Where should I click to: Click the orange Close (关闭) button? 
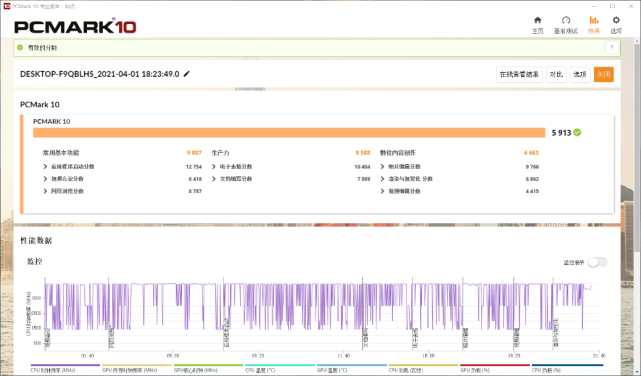point(603,74)
